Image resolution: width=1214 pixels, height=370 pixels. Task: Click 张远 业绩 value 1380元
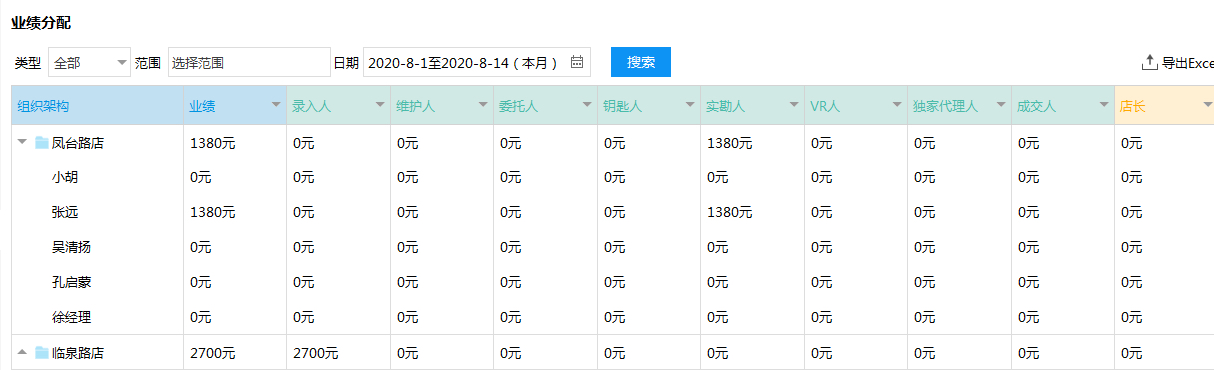tap(213, 213)
